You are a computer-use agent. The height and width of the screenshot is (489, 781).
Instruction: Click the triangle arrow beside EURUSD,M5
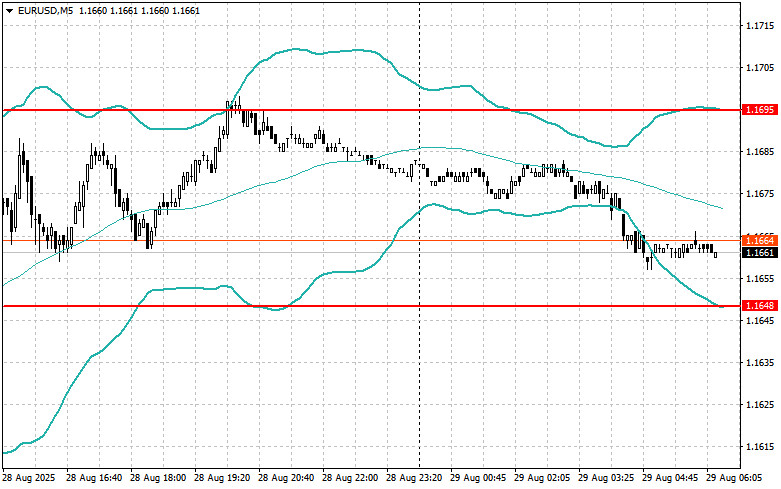(9, 11)
